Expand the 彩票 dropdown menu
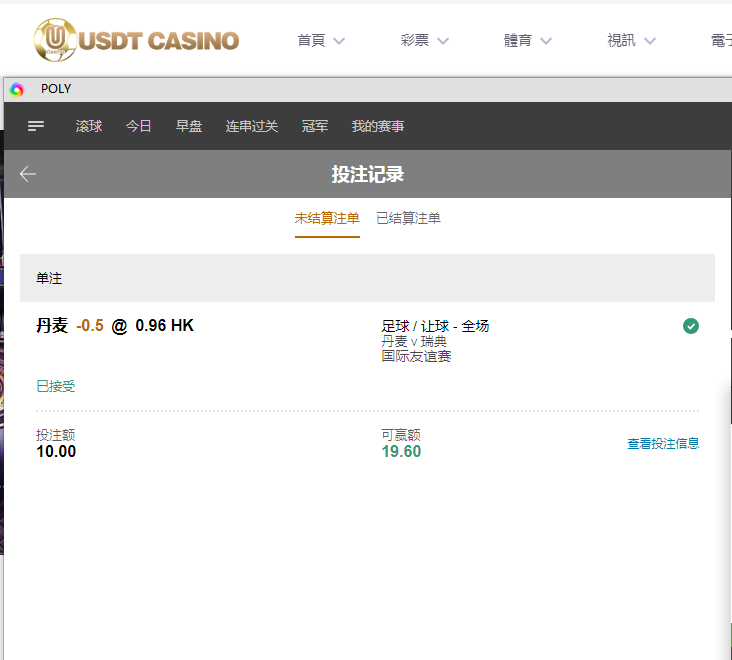Screen dimensions: 732x660 [424, 41]
